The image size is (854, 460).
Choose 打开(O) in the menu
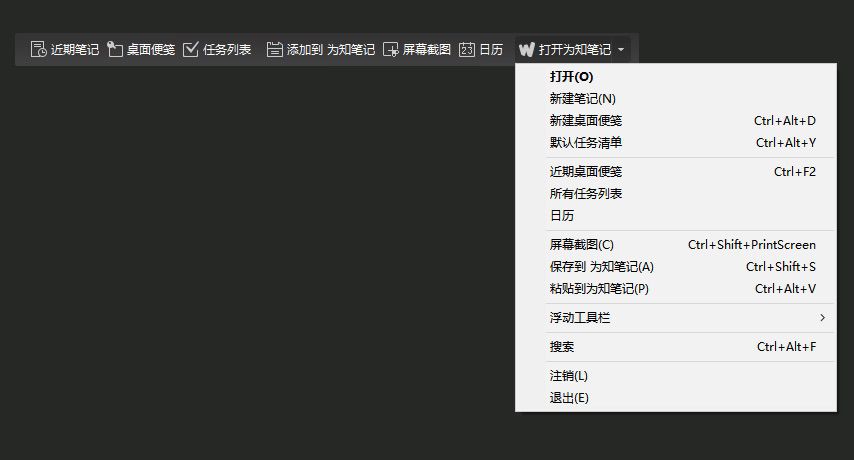[x=675, y=77]
